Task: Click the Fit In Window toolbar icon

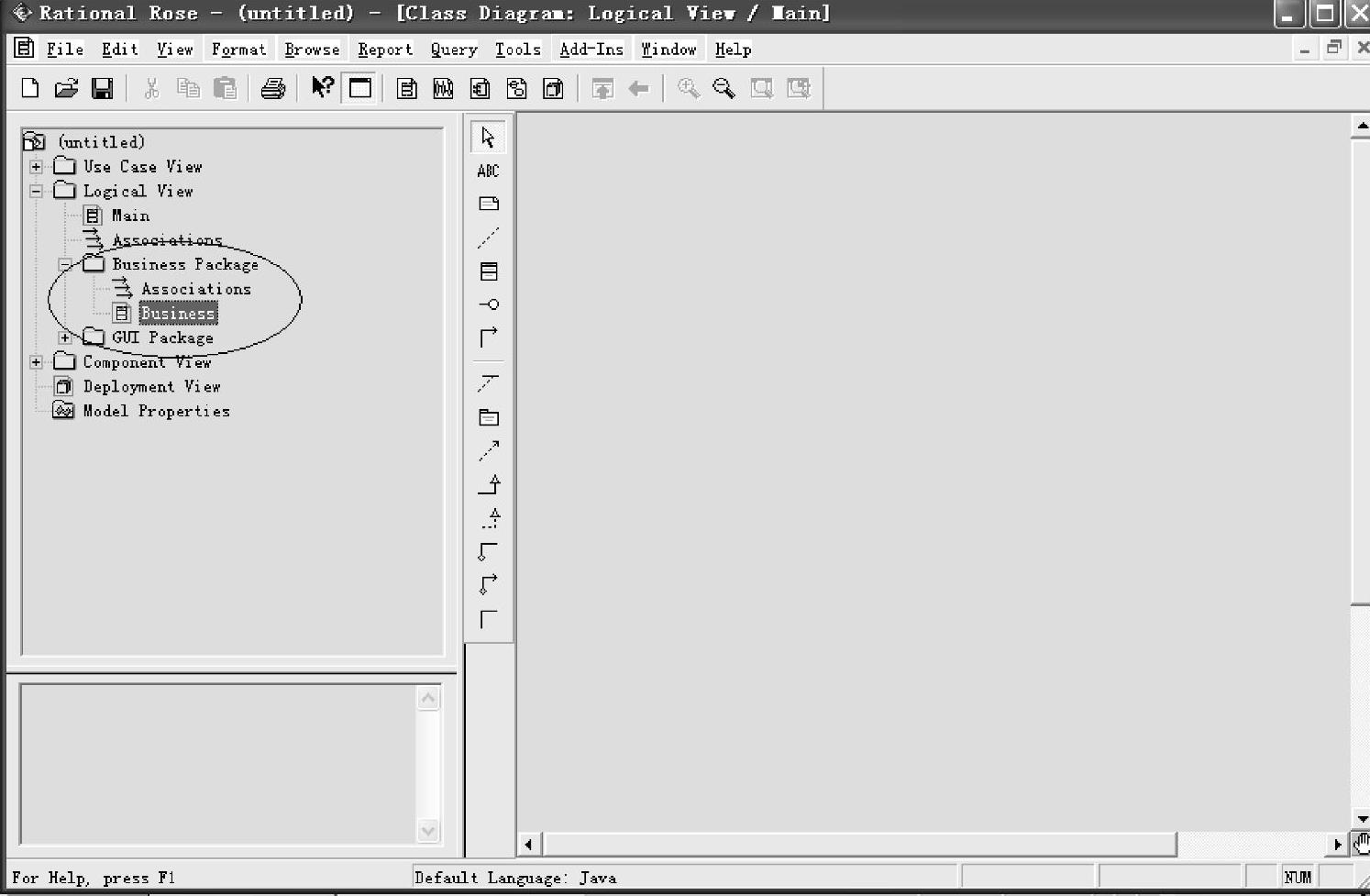Action: pos(761,88)
